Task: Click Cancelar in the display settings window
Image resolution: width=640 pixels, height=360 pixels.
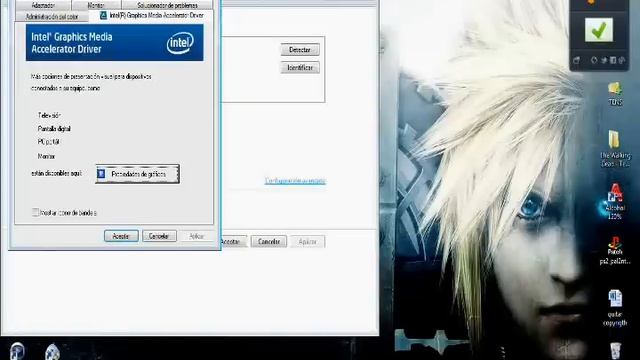Action: pos(269,242)
